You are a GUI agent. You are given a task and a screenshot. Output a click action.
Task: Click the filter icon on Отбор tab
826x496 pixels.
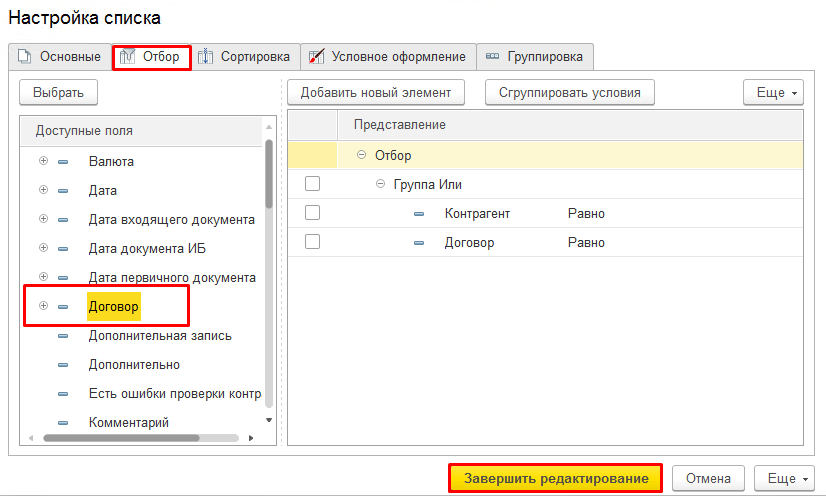128,57
